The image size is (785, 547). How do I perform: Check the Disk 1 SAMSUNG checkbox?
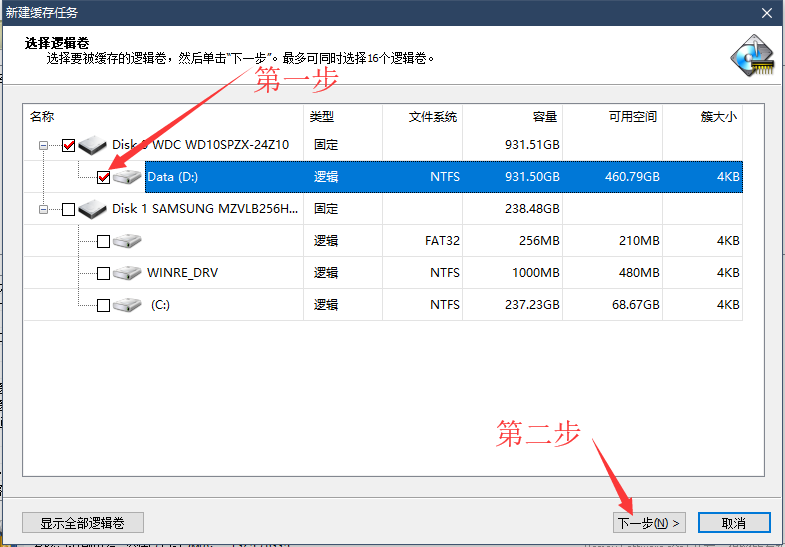coord(69,210)
